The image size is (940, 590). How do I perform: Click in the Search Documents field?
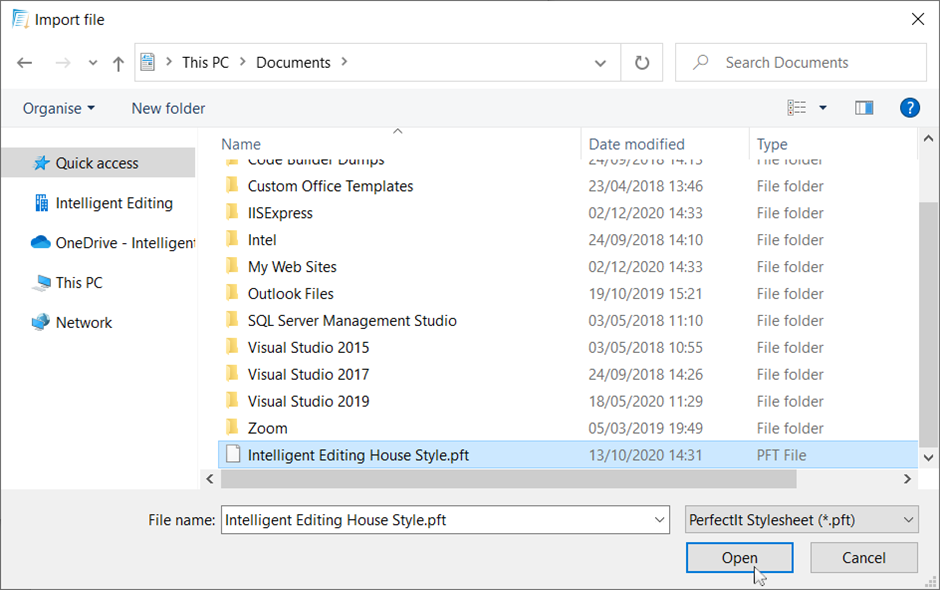pyautogui.click(x=810, y=63)
